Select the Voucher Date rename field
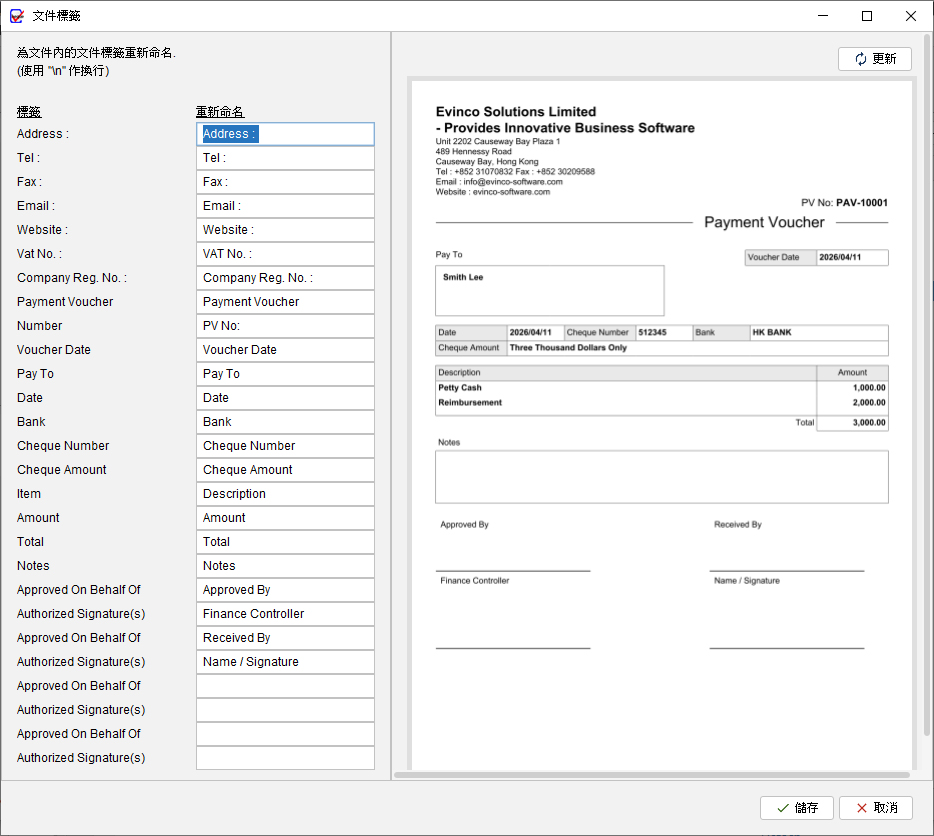 tap(285, 350)
